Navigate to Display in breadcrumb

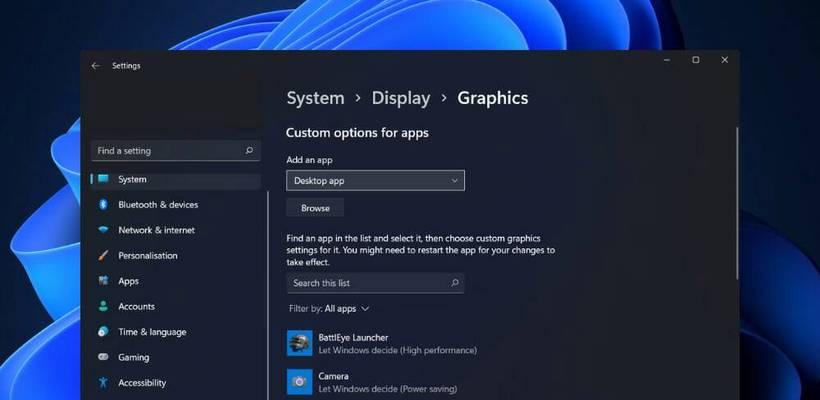[401, 98]
